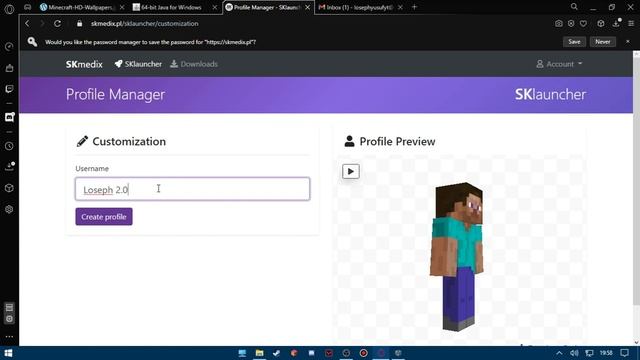640x360 pixels.
Task: Go back with the browser back arrow
Action: [27, 24]
